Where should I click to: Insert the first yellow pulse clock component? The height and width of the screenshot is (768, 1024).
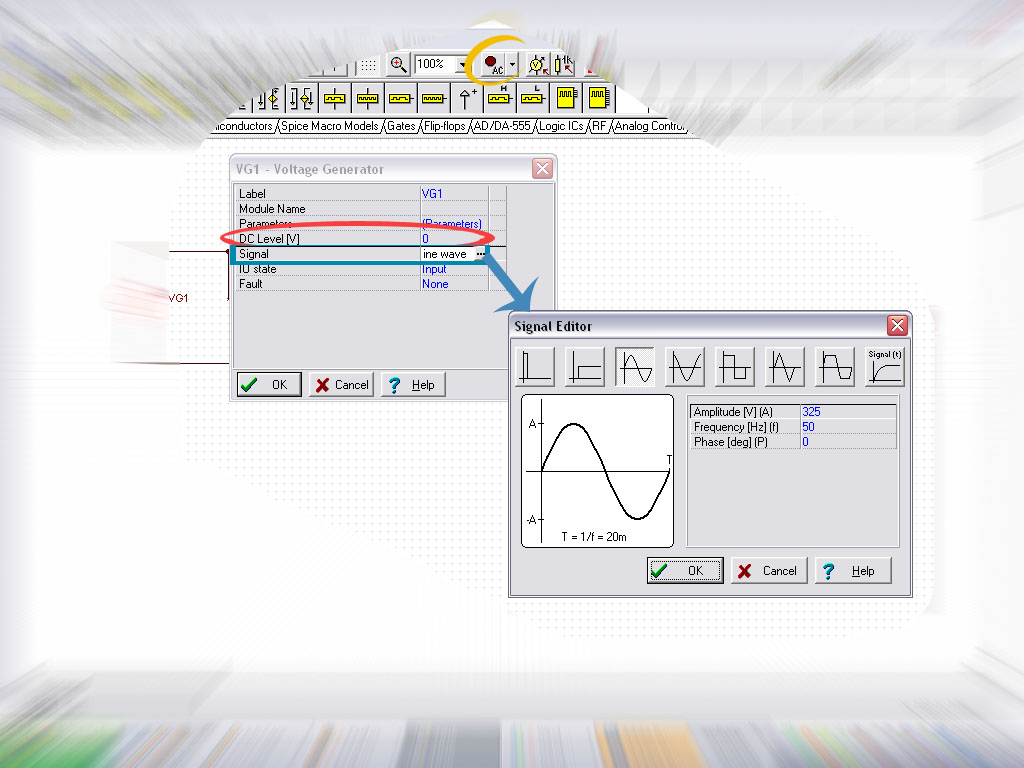click(x=334, y=99)
